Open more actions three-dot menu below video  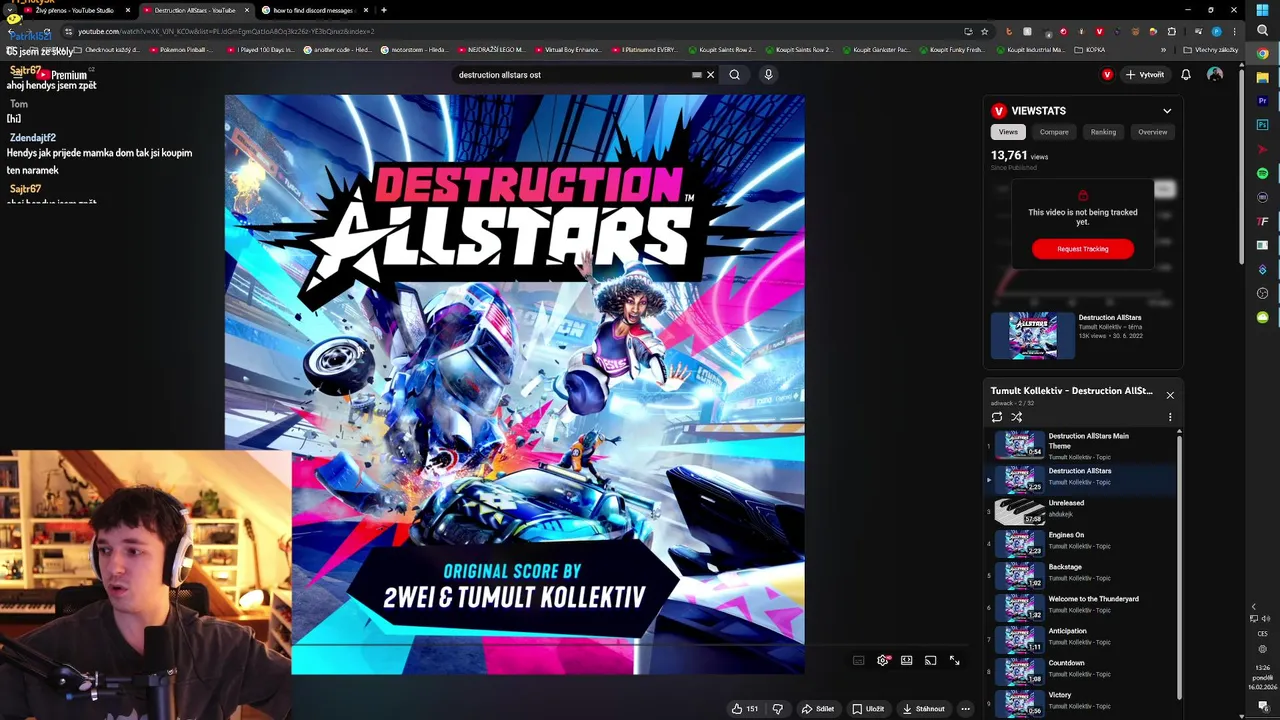(x=966, y=709)
